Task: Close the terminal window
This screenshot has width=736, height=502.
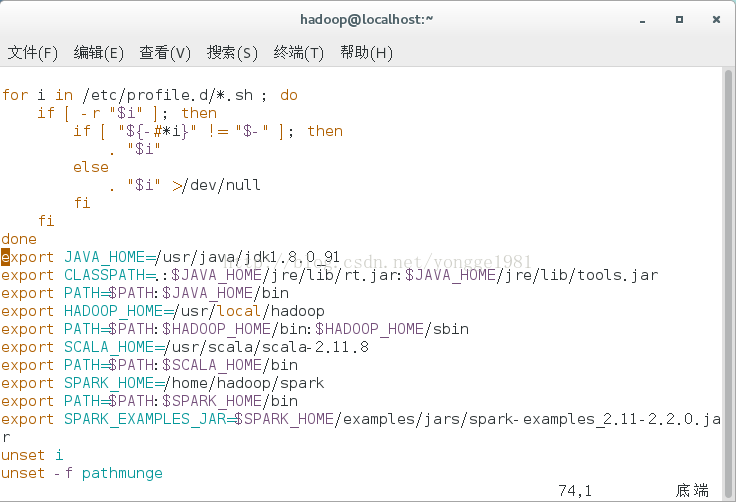Action: [716, 20]
